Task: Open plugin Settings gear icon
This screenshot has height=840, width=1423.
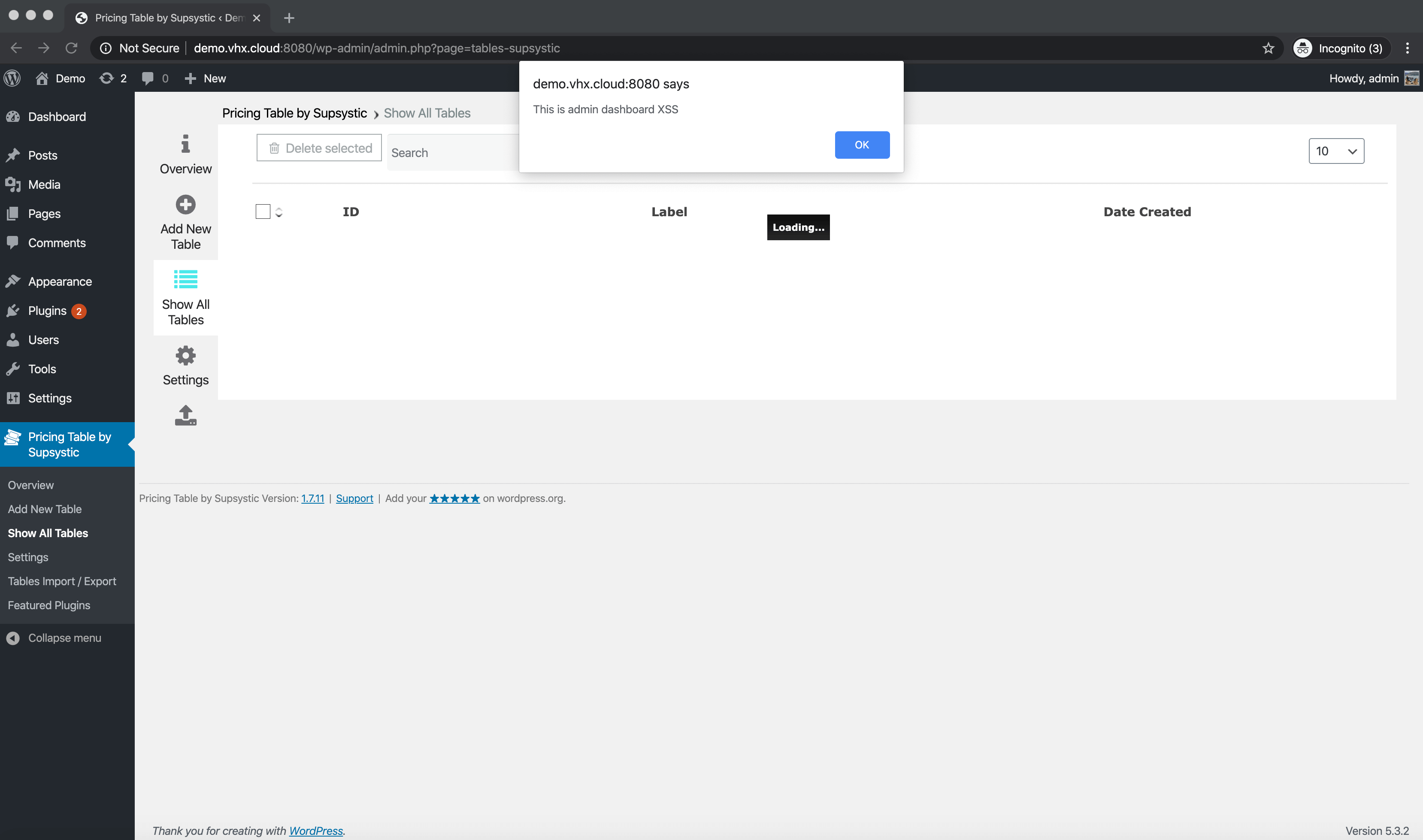Action: [x=185, y=356]
